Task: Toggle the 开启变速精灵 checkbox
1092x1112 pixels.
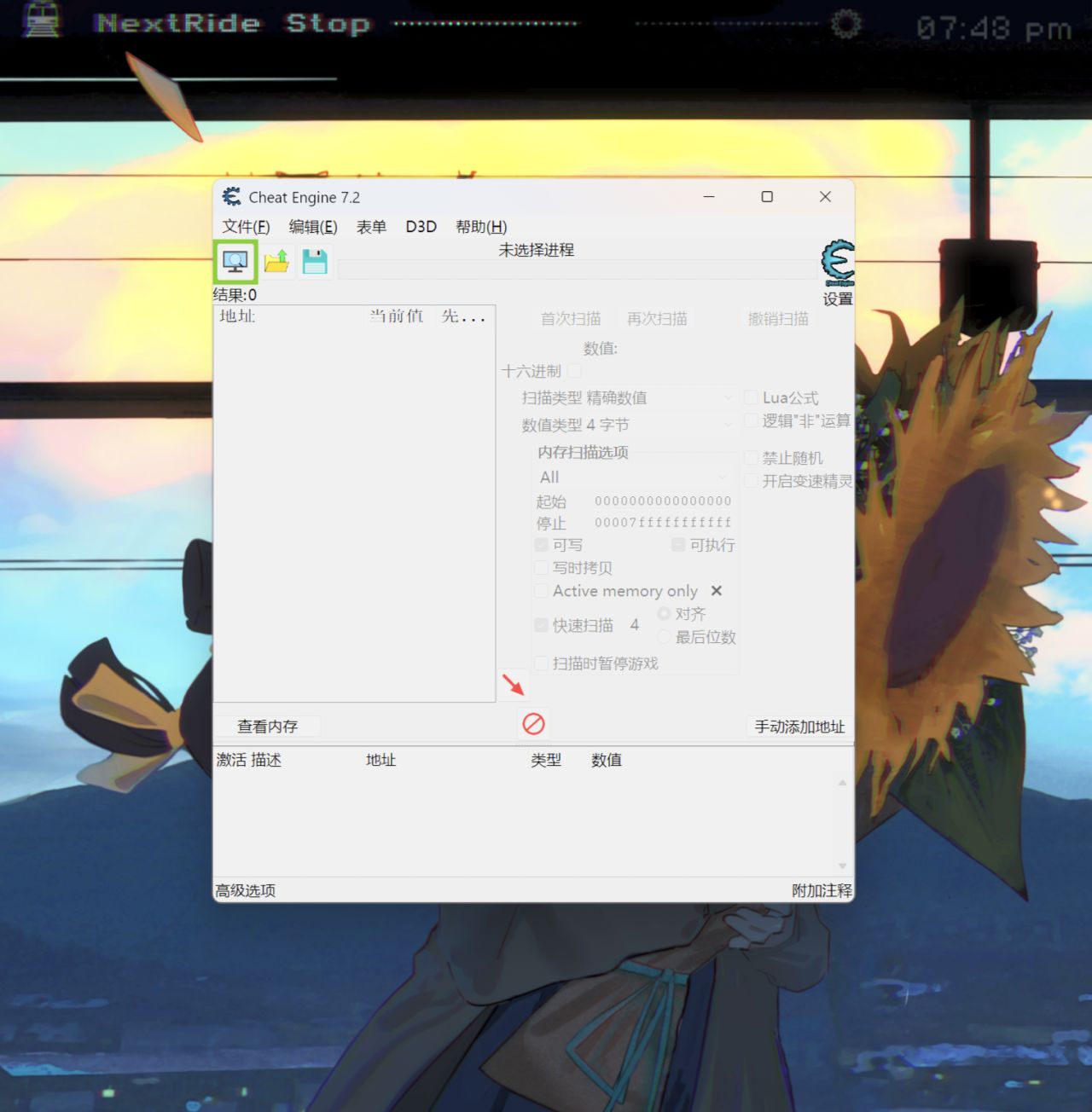Action: coord(752,481)
